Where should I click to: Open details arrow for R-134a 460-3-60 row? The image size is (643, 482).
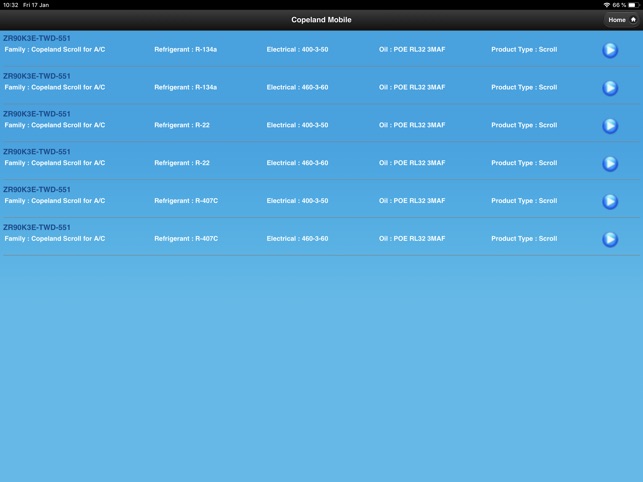coord(610,88)
